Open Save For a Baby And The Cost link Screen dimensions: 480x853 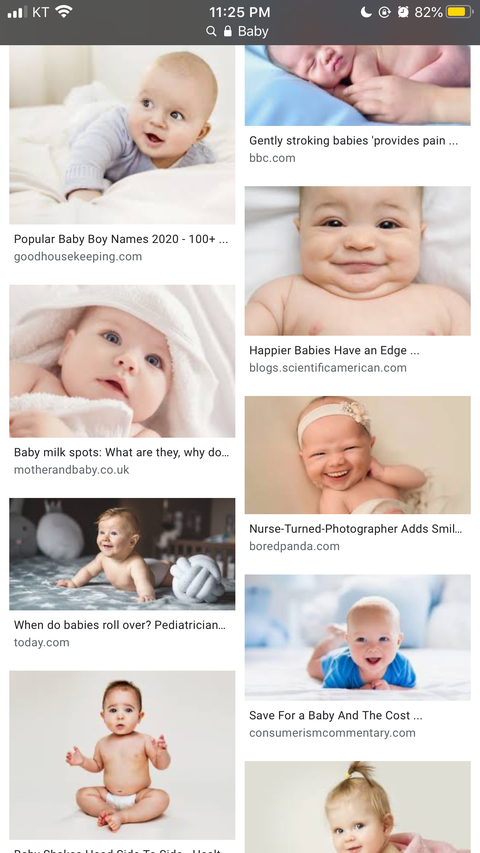336,715
